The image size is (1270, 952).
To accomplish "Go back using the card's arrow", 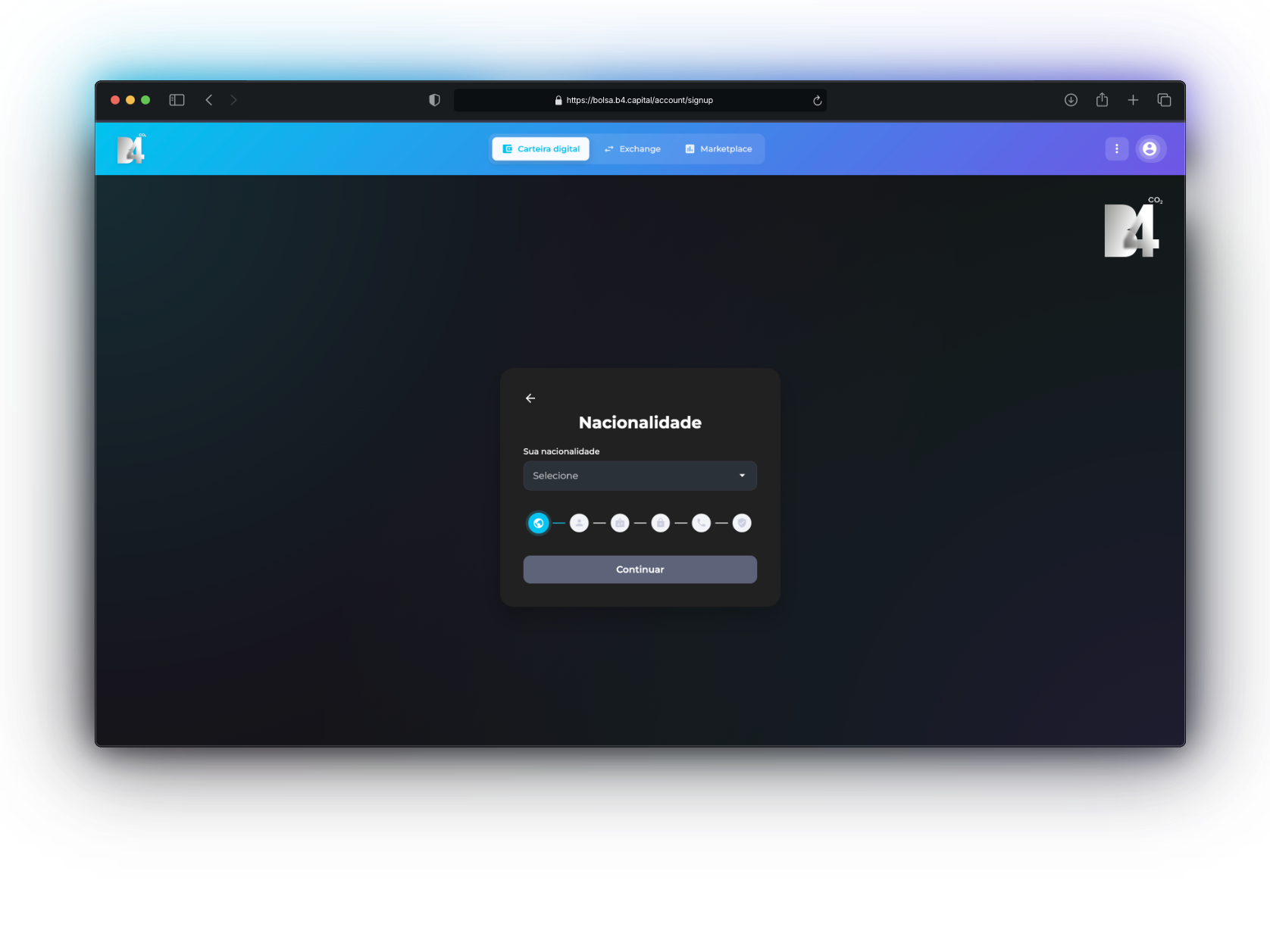I will coord(530,398).
